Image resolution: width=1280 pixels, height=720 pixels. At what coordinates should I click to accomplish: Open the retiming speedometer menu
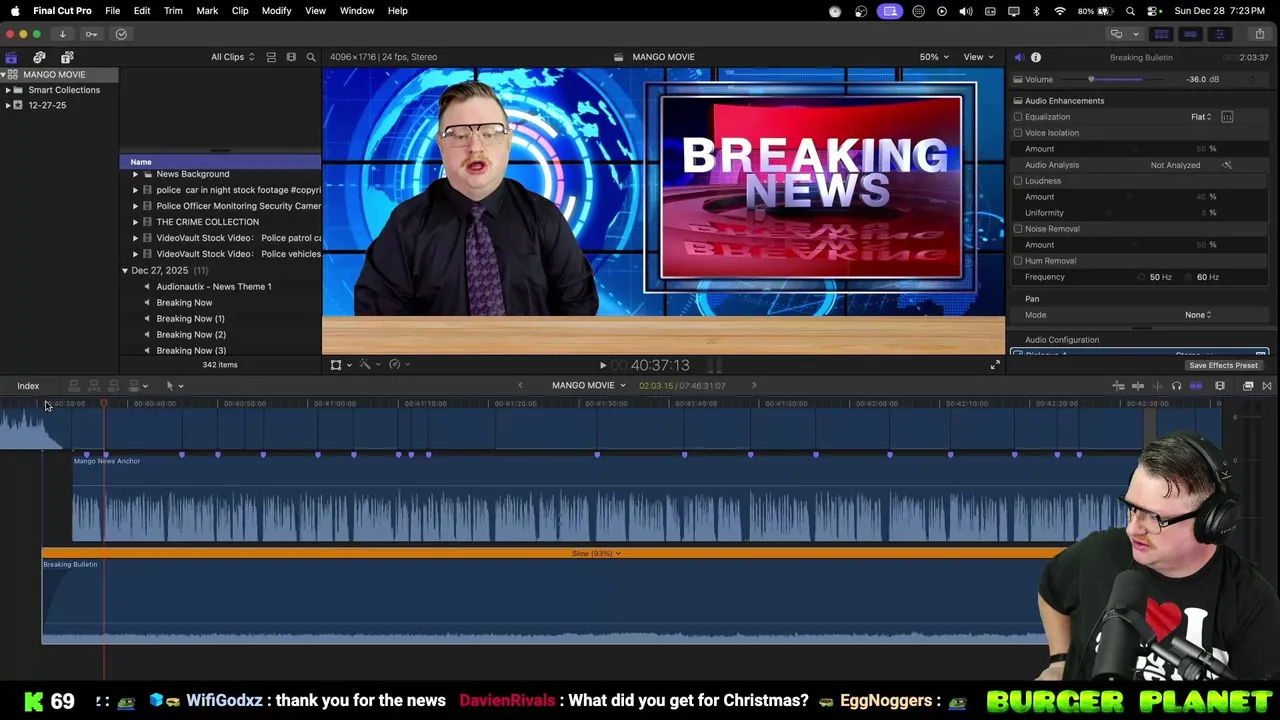(x=399, y=365)
